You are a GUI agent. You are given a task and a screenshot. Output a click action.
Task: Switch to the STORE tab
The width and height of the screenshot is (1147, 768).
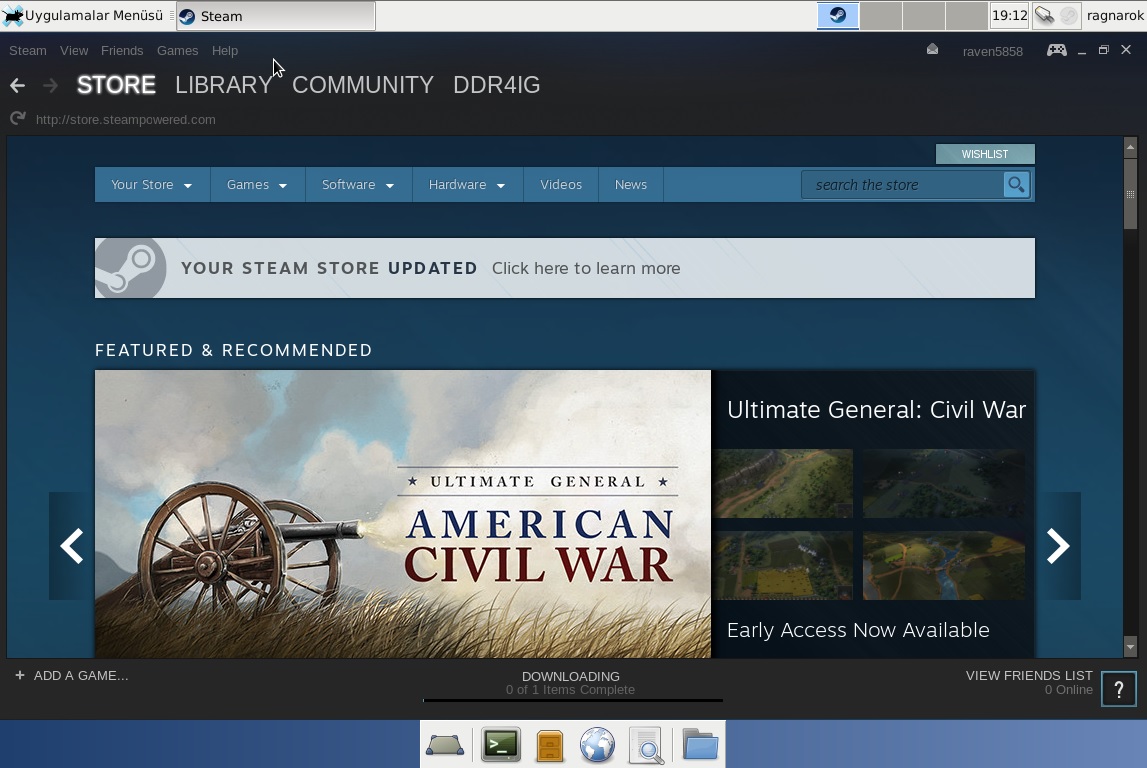tap(116, 85)
